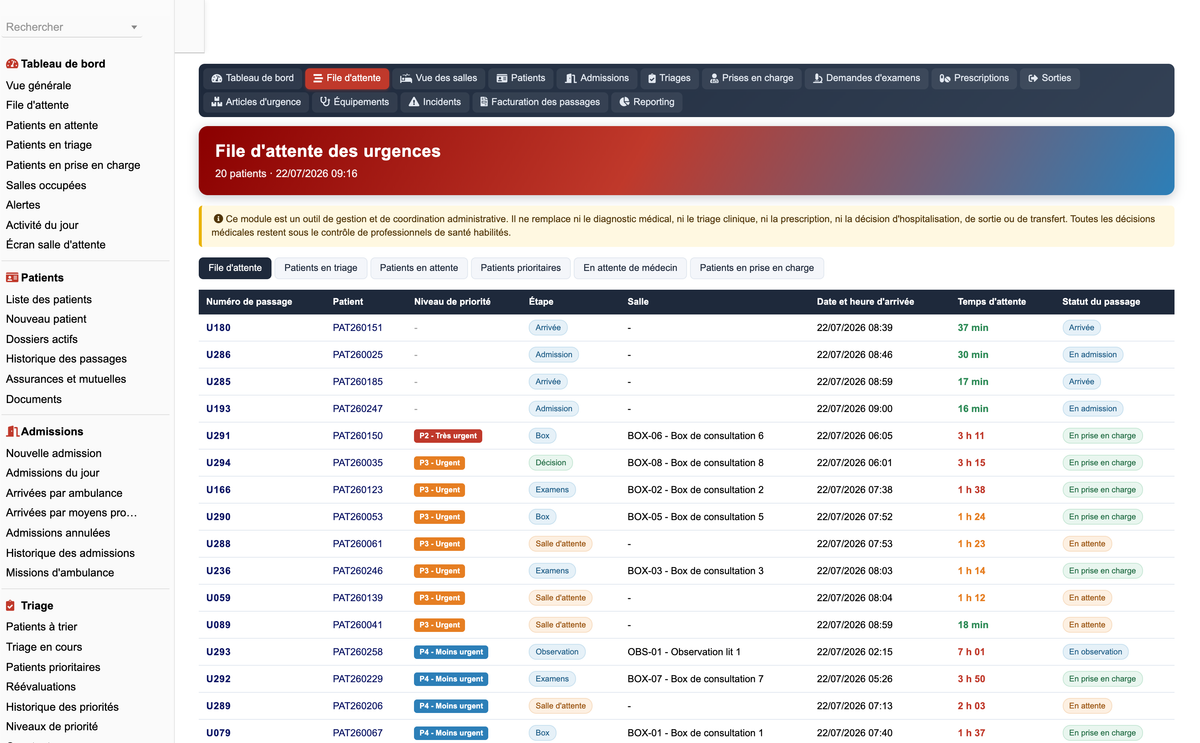The height and width of the screenshot is (743, 1200).
Task: Open Écran salle d'attente sidebar link
Action: pyautogui.click(x=56, y=245)
